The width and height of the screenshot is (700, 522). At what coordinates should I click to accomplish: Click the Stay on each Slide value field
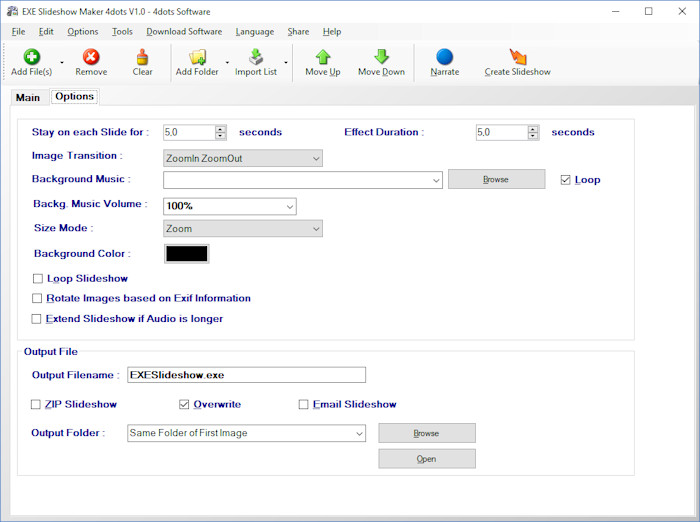[x=189, y=132]
